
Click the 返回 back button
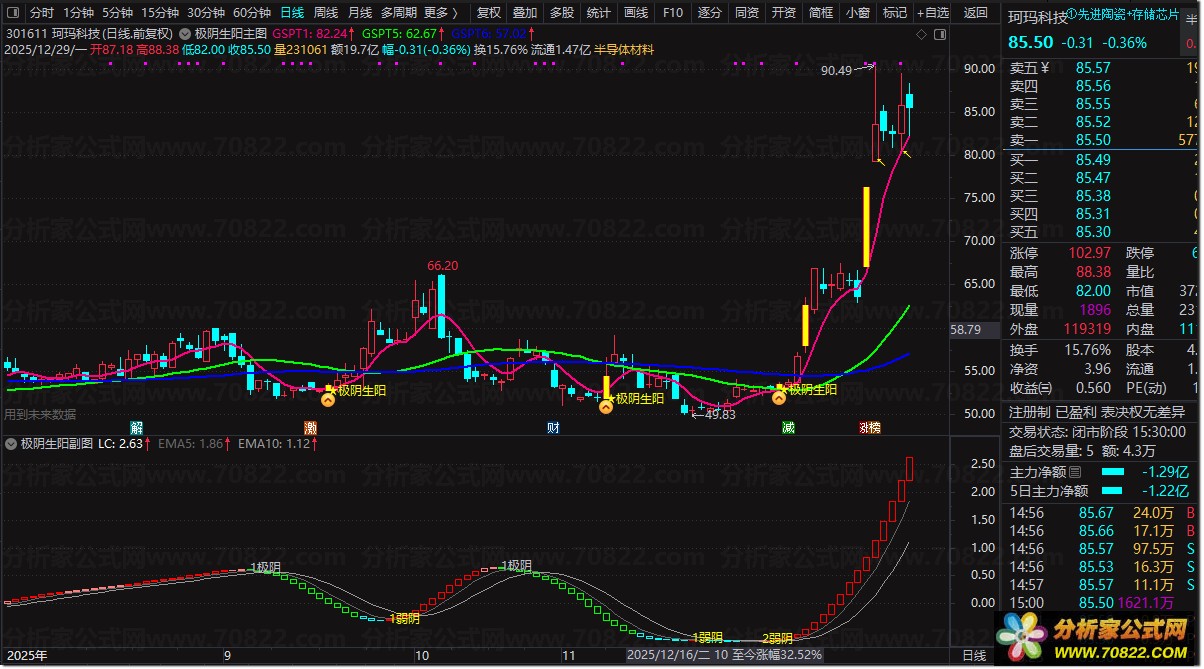tap(975, 13)
